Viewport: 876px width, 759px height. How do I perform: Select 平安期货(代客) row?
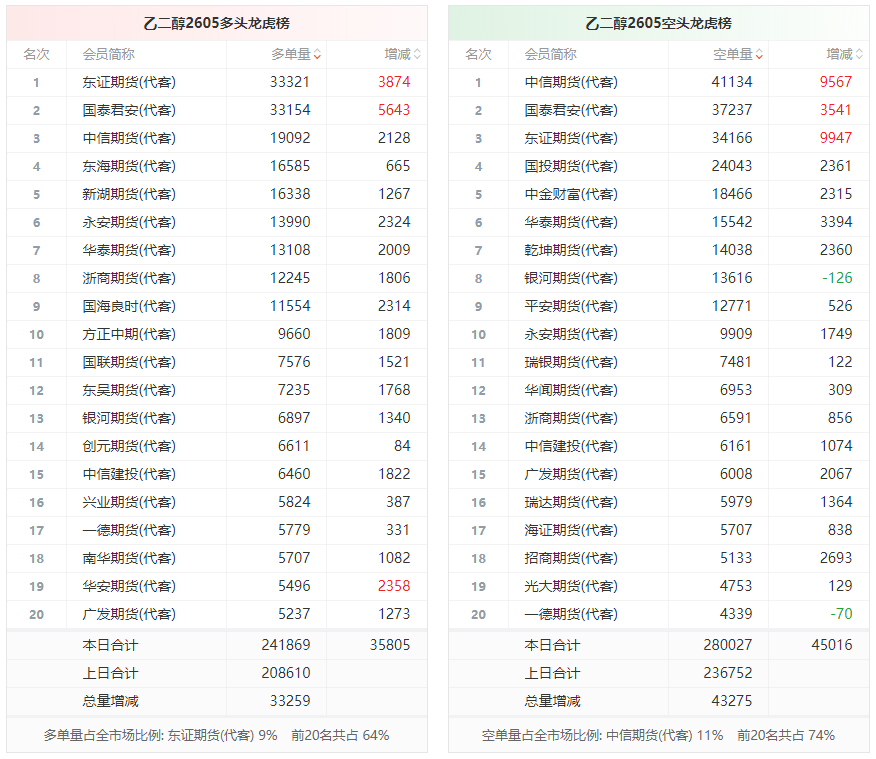coord(659,306)
